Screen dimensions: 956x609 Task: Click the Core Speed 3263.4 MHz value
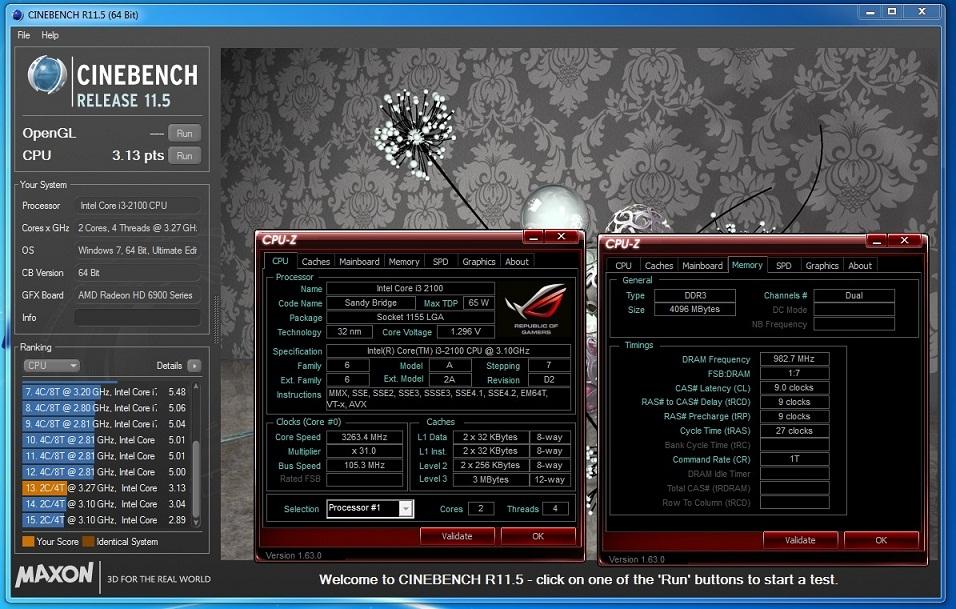click(365, 436)
